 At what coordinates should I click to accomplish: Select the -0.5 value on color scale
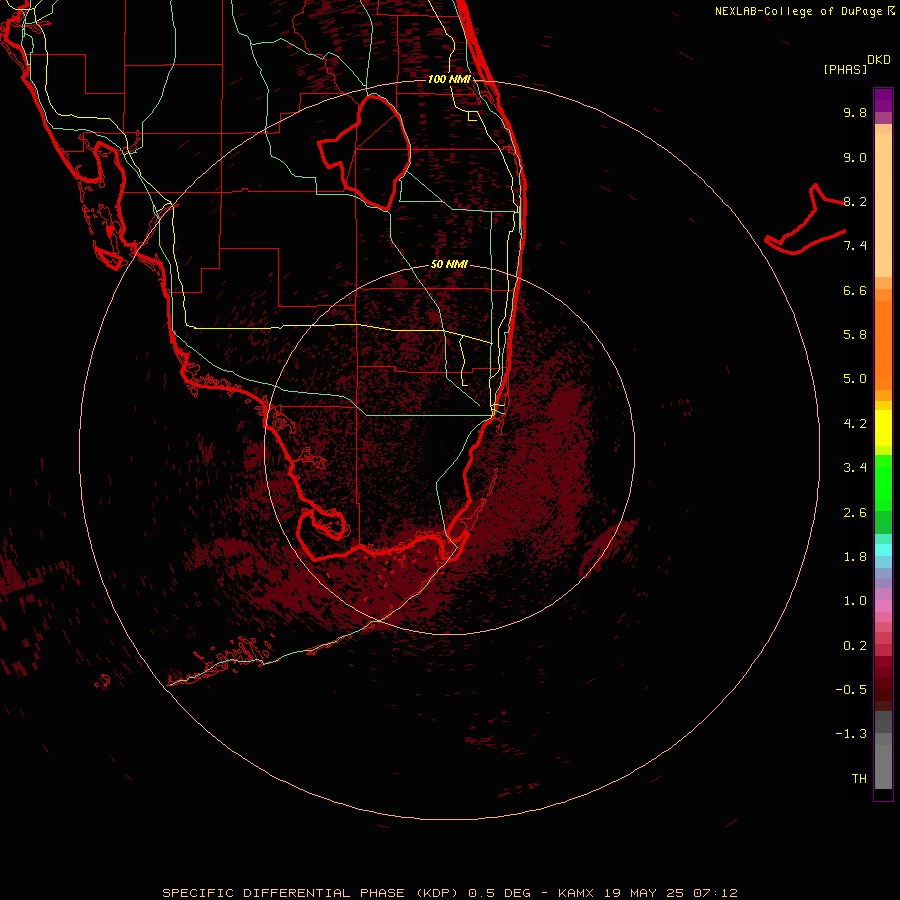(851, 690)
